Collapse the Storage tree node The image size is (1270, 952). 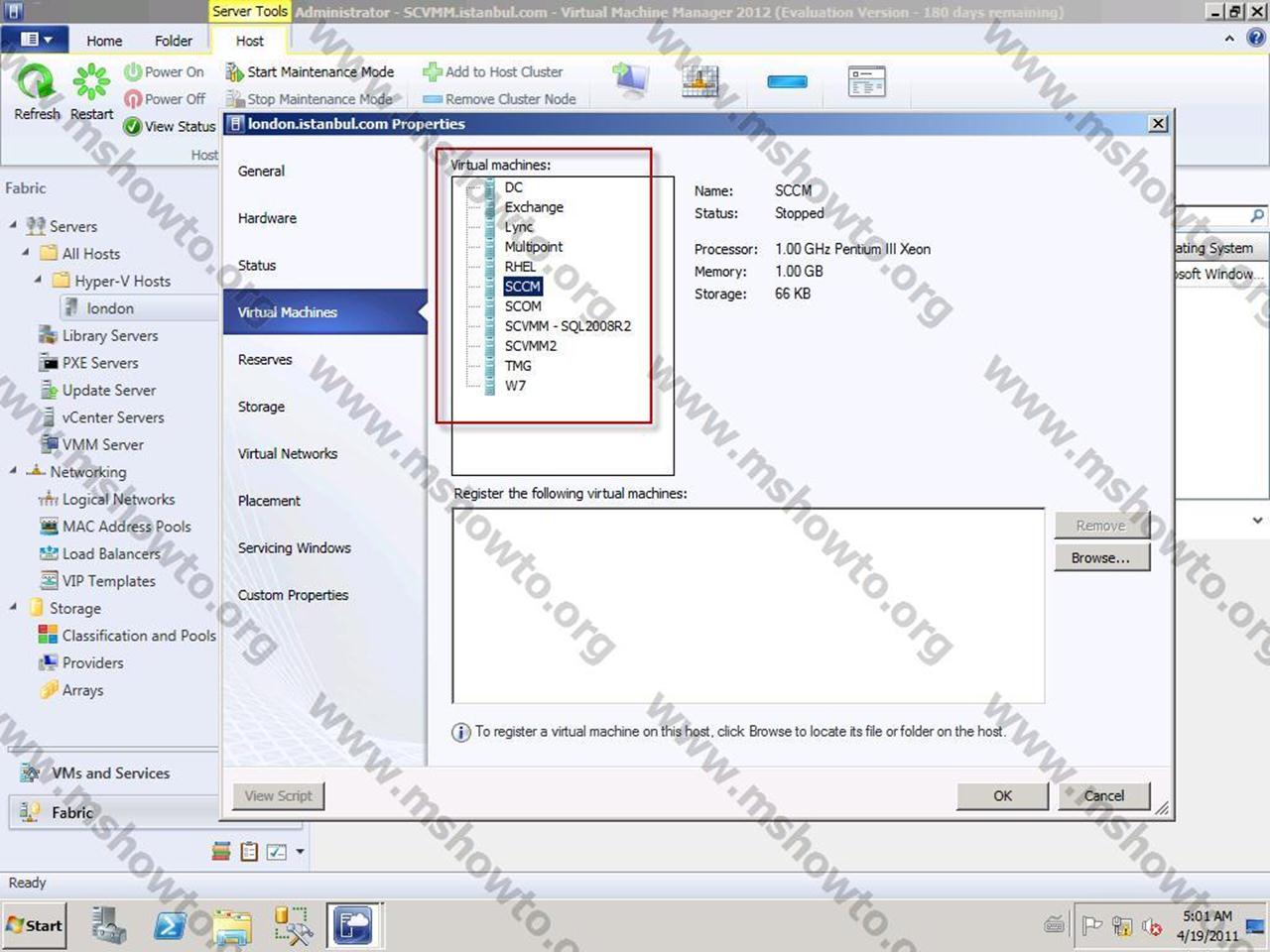(13, 607)
